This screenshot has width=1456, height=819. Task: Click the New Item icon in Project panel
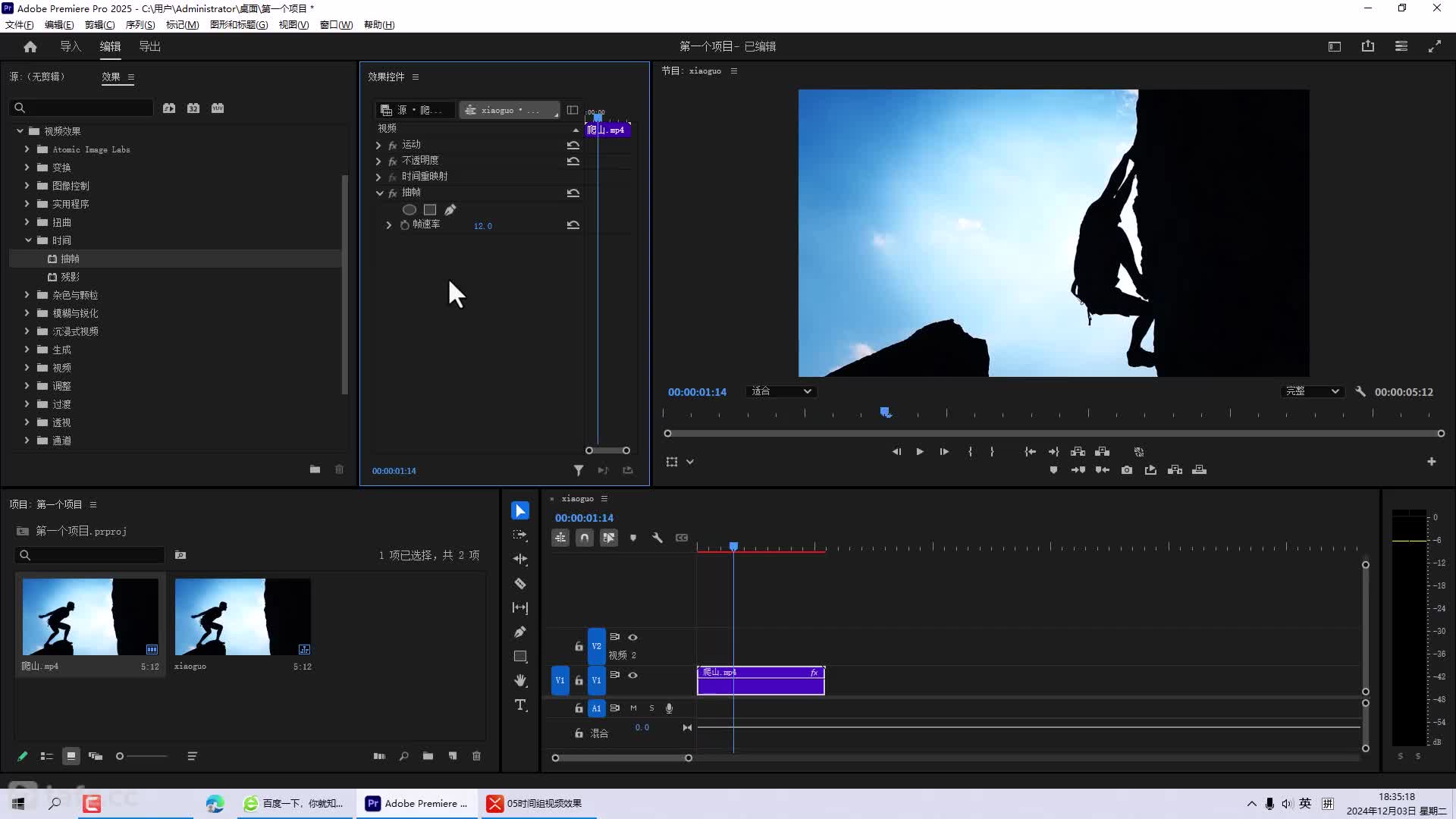pyautogui.click(x=453, y=756)
